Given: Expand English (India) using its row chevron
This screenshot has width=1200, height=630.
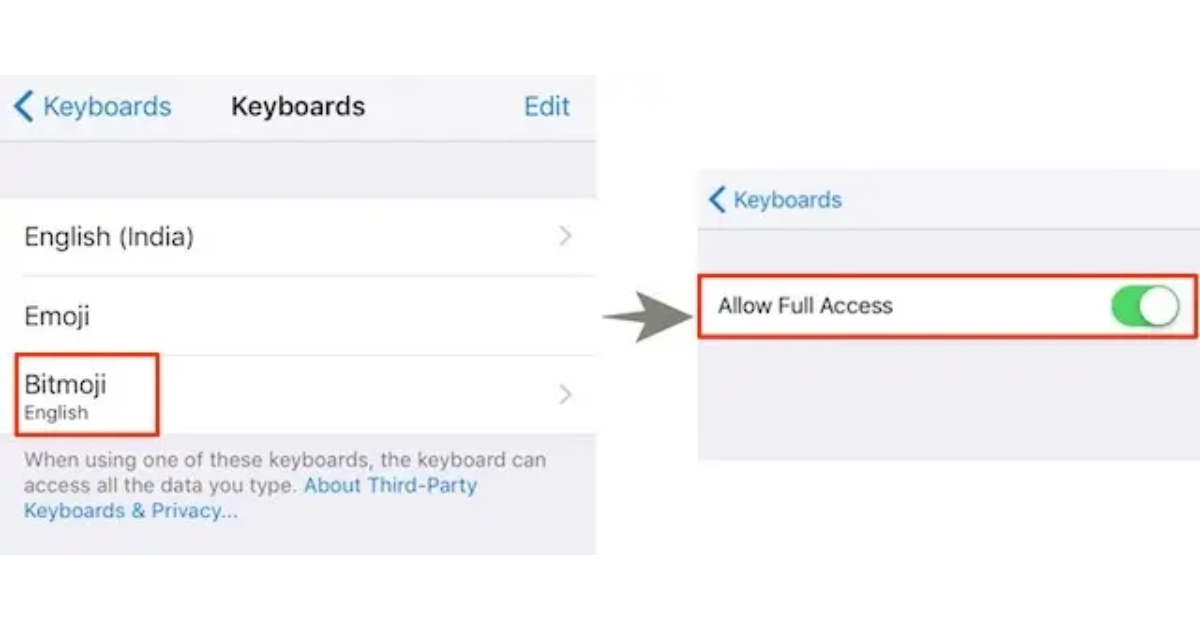Looking at the screenshot, I should click(x=565, y=236).
